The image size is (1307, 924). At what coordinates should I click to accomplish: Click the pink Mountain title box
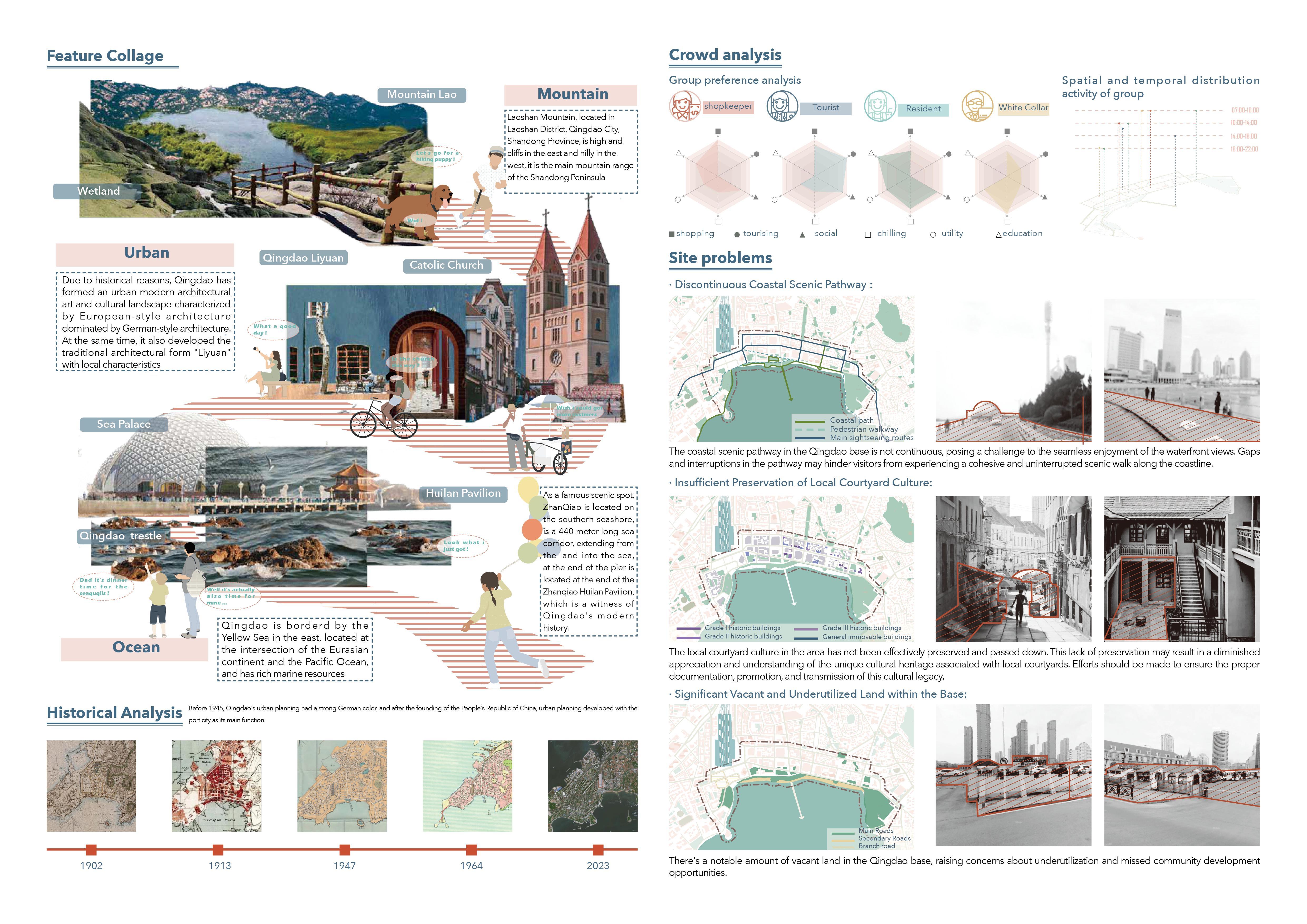click(571, 95)
